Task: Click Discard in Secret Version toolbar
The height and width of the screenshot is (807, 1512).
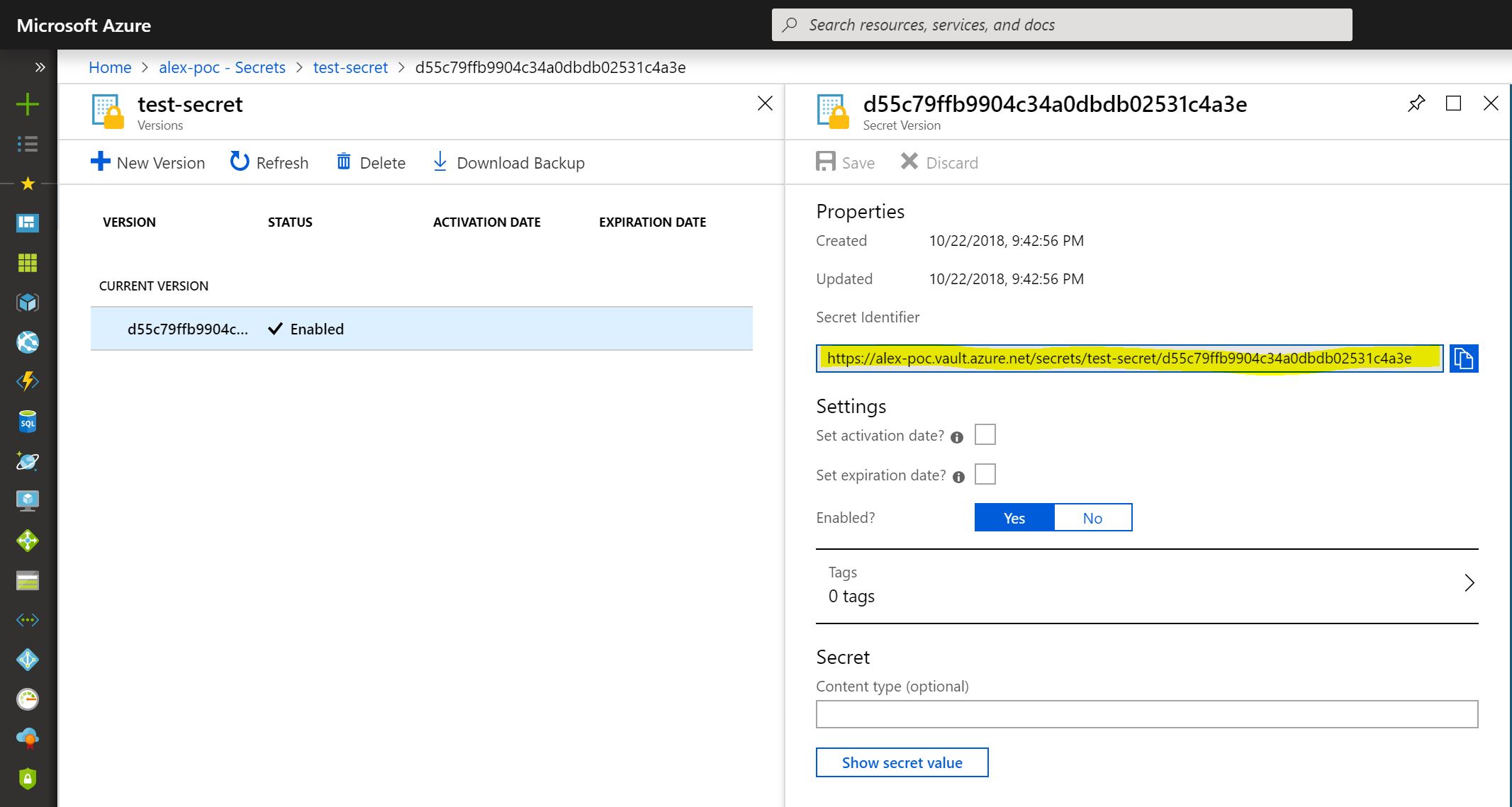Action: point(939,162)
